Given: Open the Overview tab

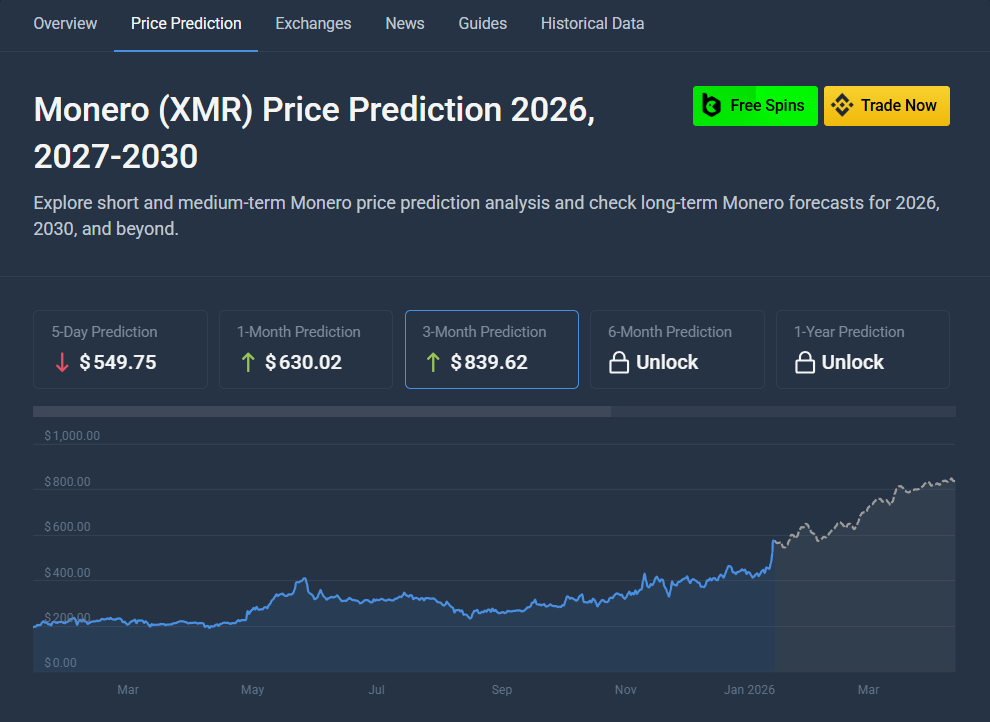Looking at the screenshot, I should tap(65, 23).
